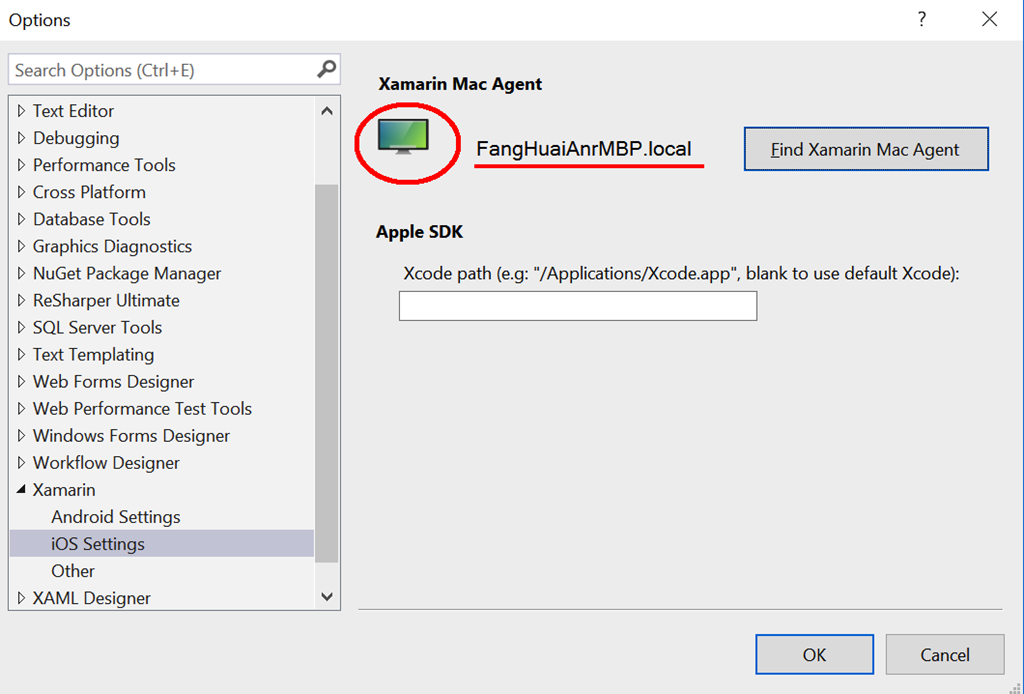1024x694 pixels.
Task: Click the options tree scrollbar thumb
Action: click(327, 373)
